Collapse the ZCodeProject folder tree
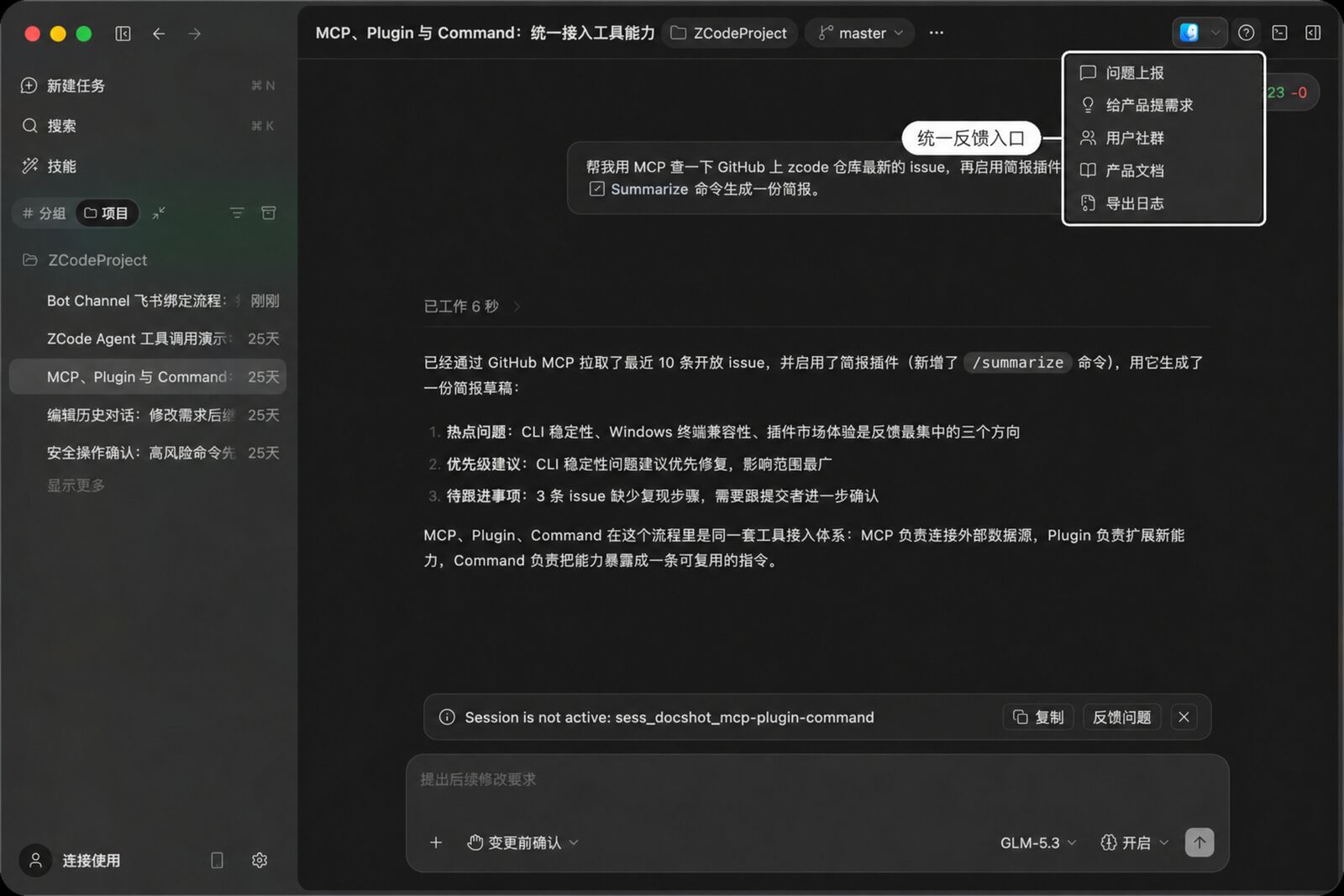The height and width of the screenshot is (896, 1344). pos(84,260)
